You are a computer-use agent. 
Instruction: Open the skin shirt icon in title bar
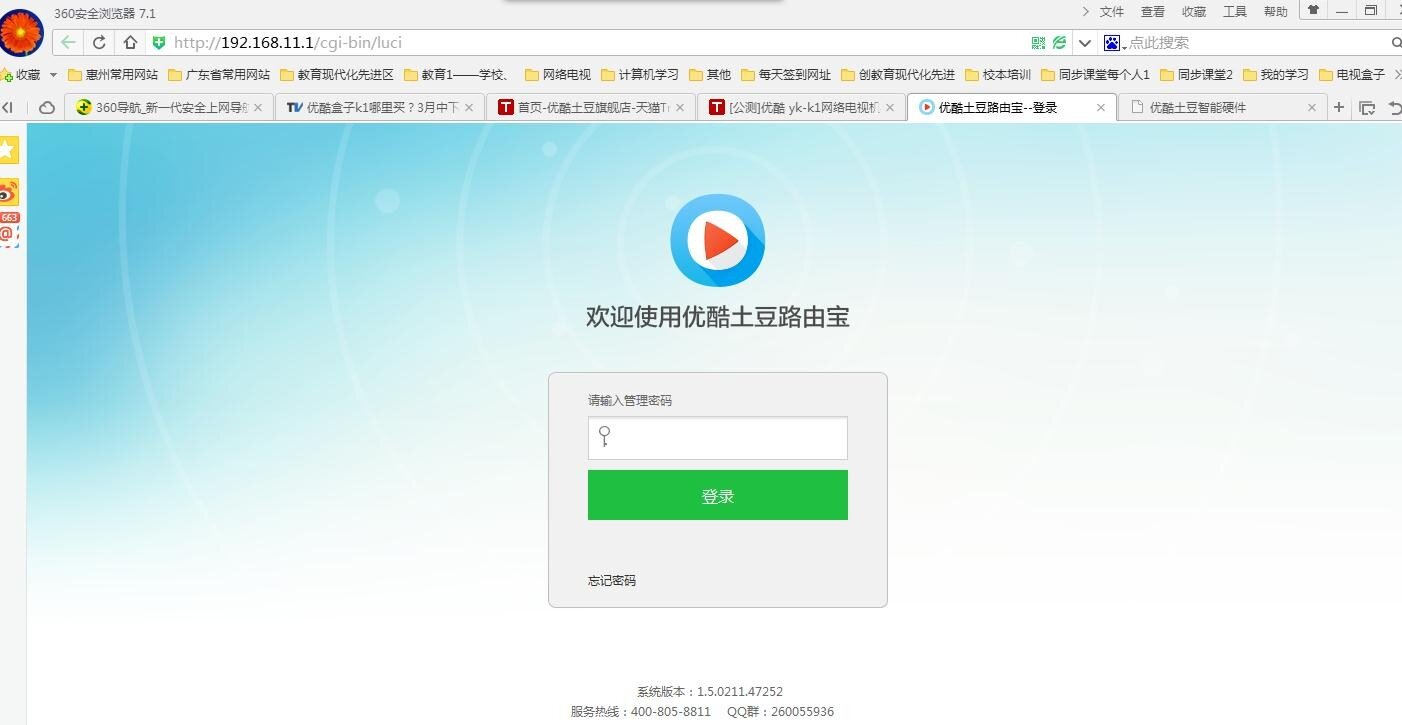[1314, 10]
